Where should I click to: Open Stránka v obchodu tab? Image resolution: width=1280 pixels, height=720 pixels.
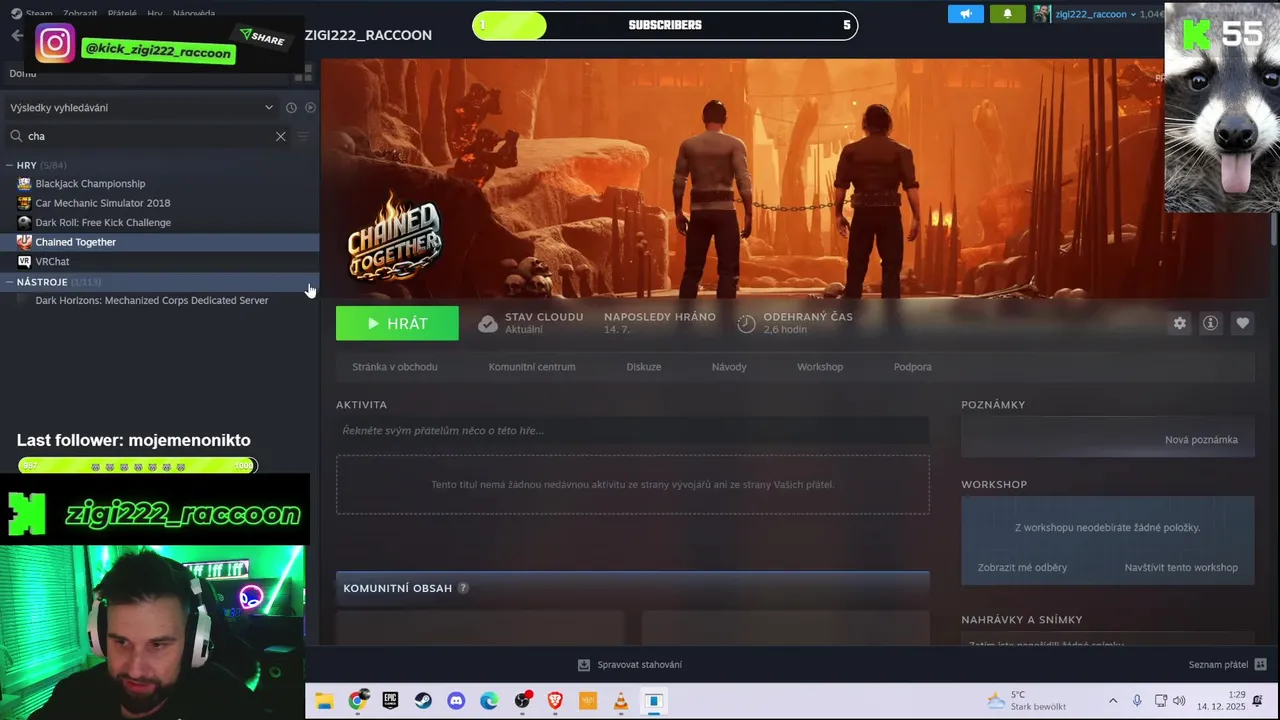point(395,367)
